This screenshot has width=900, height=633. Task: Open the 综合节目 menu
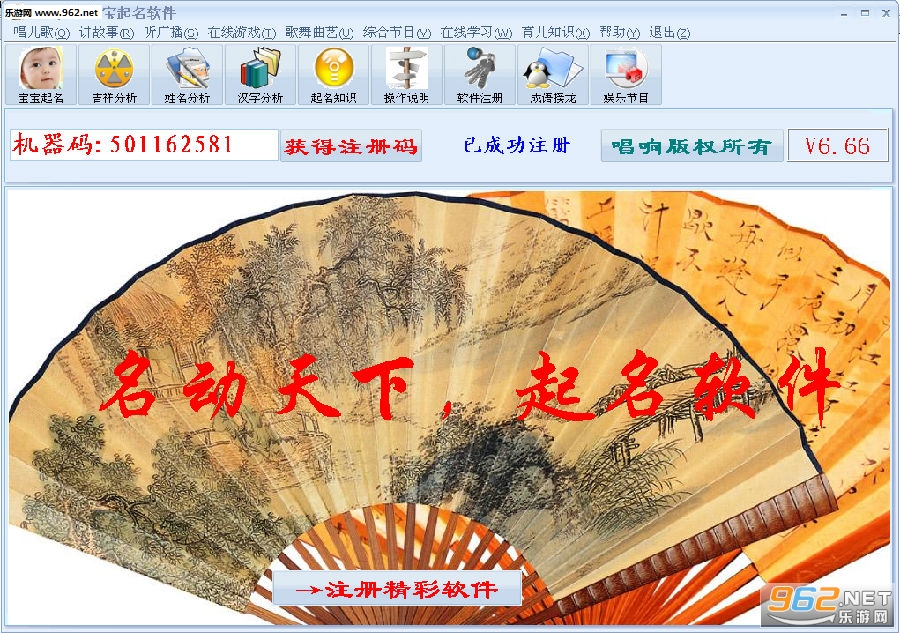(397, 32)
